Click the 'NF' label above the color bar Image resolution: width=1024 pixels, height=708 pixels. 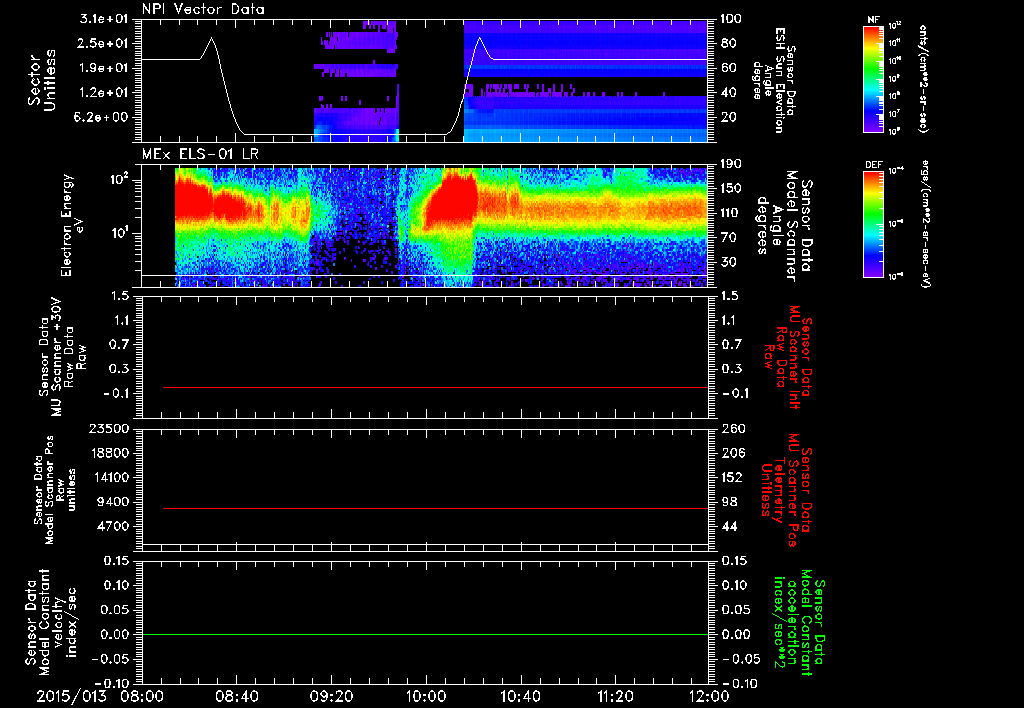tap(873, 20)
